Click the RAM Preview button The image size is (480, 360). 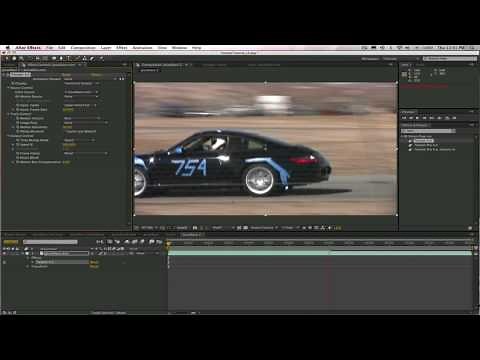pyautogui.click(x=454, y=118)
